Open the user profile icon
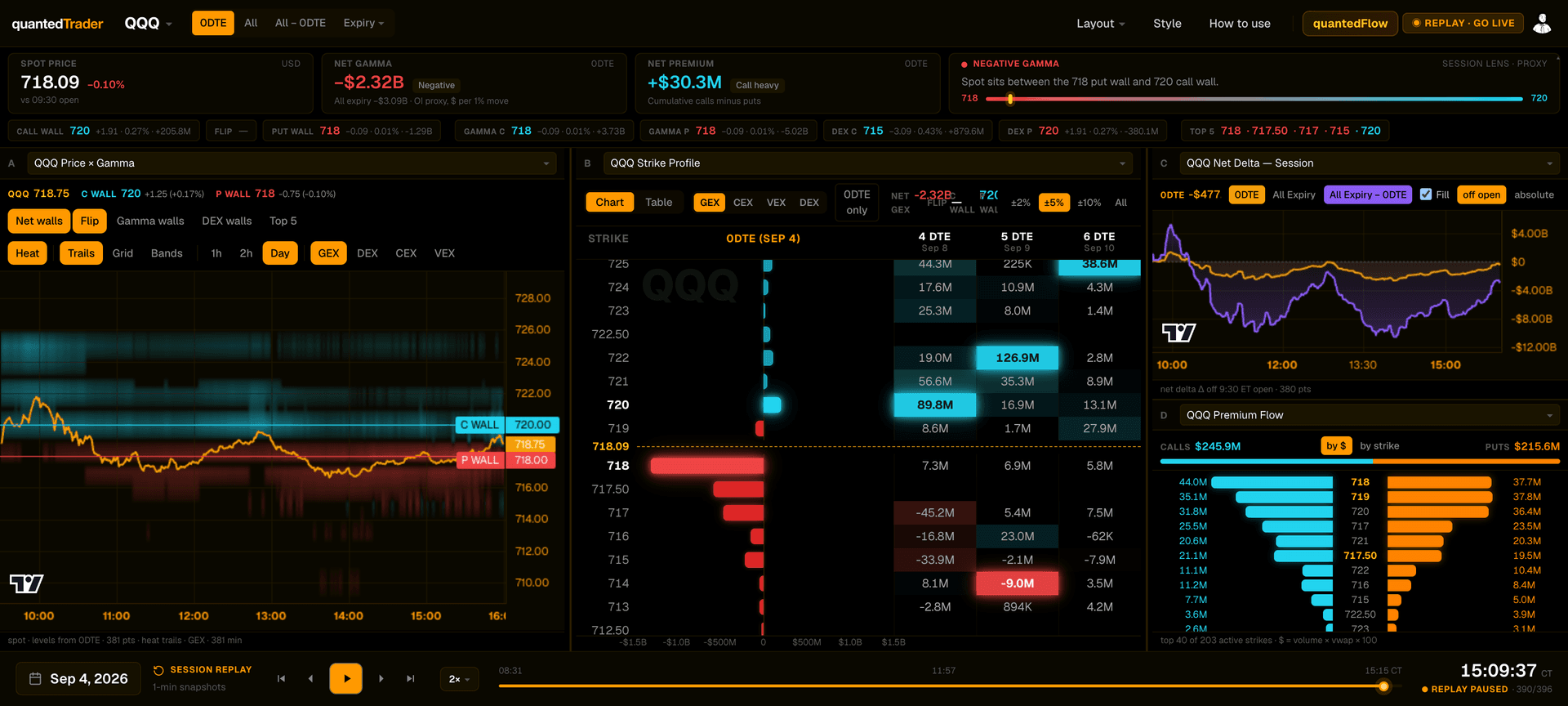This screenshot has width=1568, height=706. (x=1542, y=24)
